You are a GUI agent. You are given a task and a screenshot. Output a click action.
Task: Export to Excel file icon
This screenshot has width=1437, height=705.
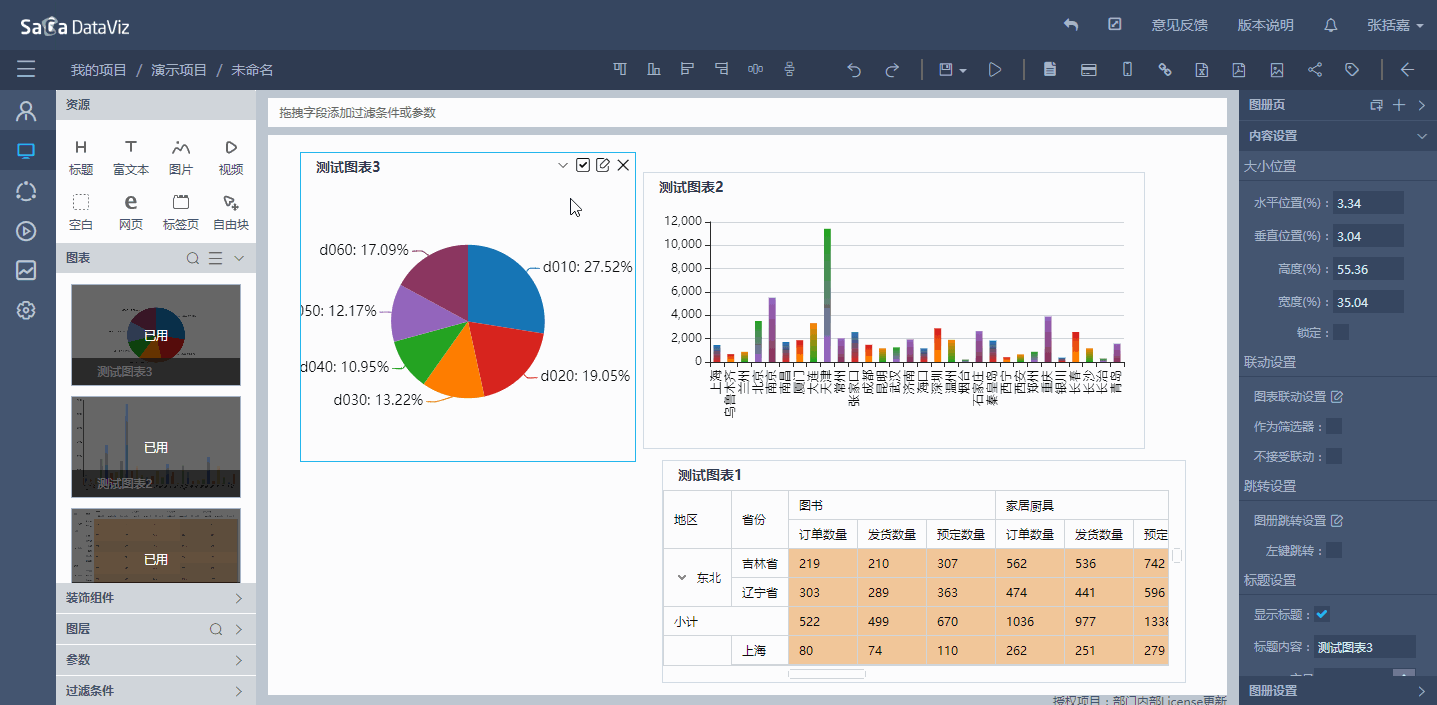(1202, 70)
